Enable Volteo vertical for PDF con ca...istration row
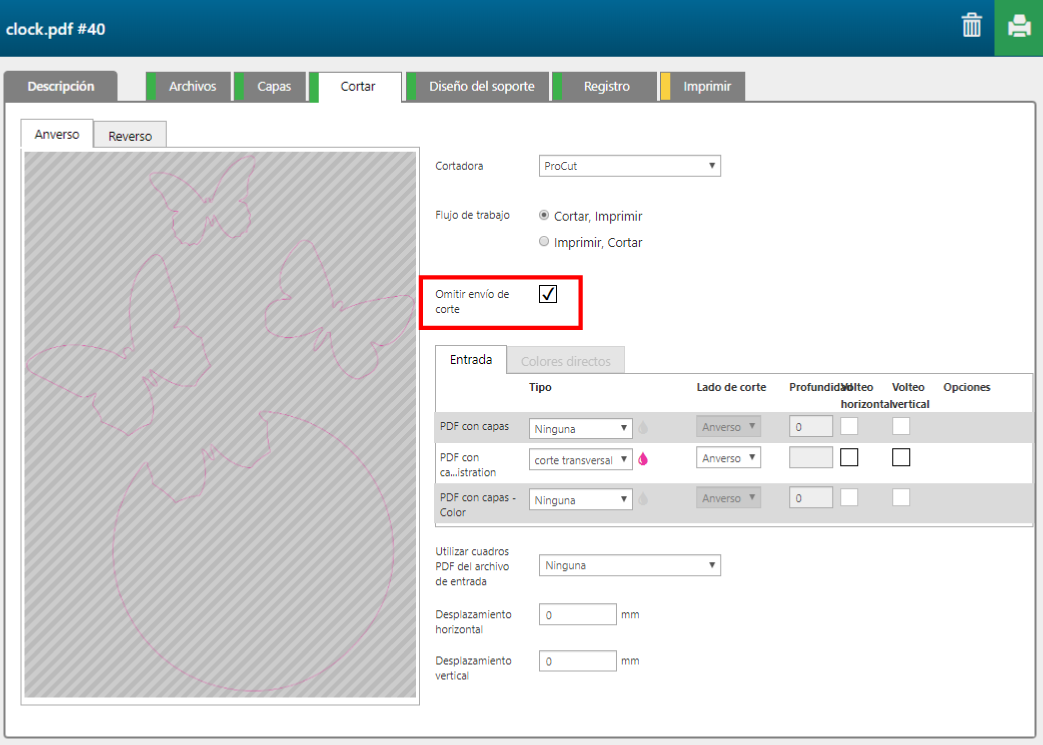 pyautogui.click(x=901, y=457)
